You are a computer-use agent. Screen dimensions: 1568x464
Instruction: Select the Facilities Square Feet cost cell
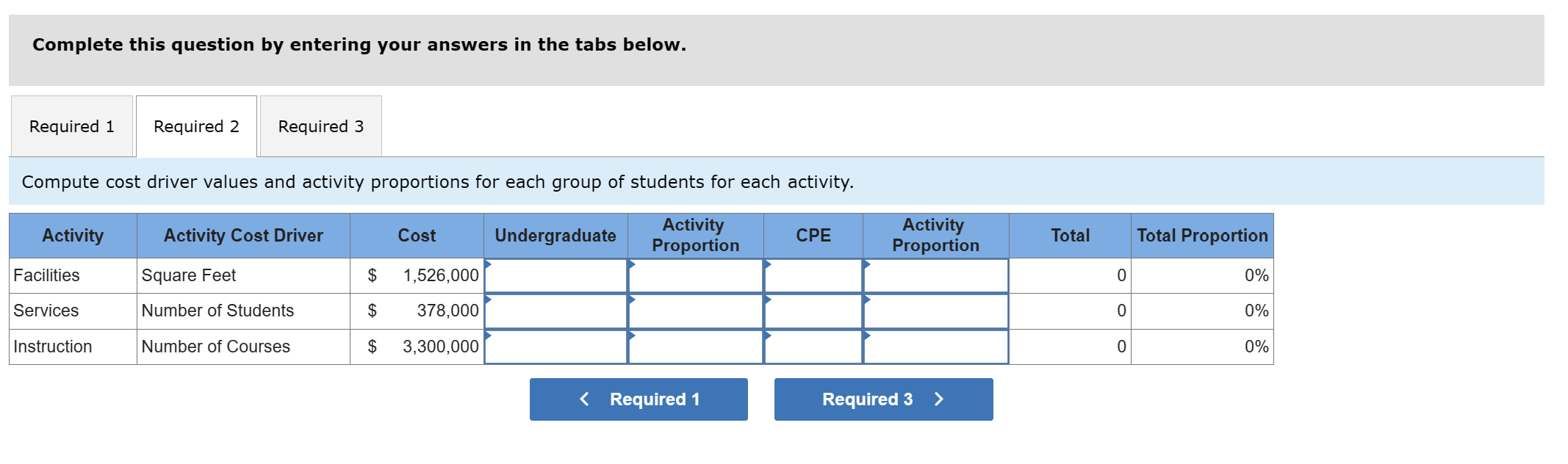tap(417, 275)
